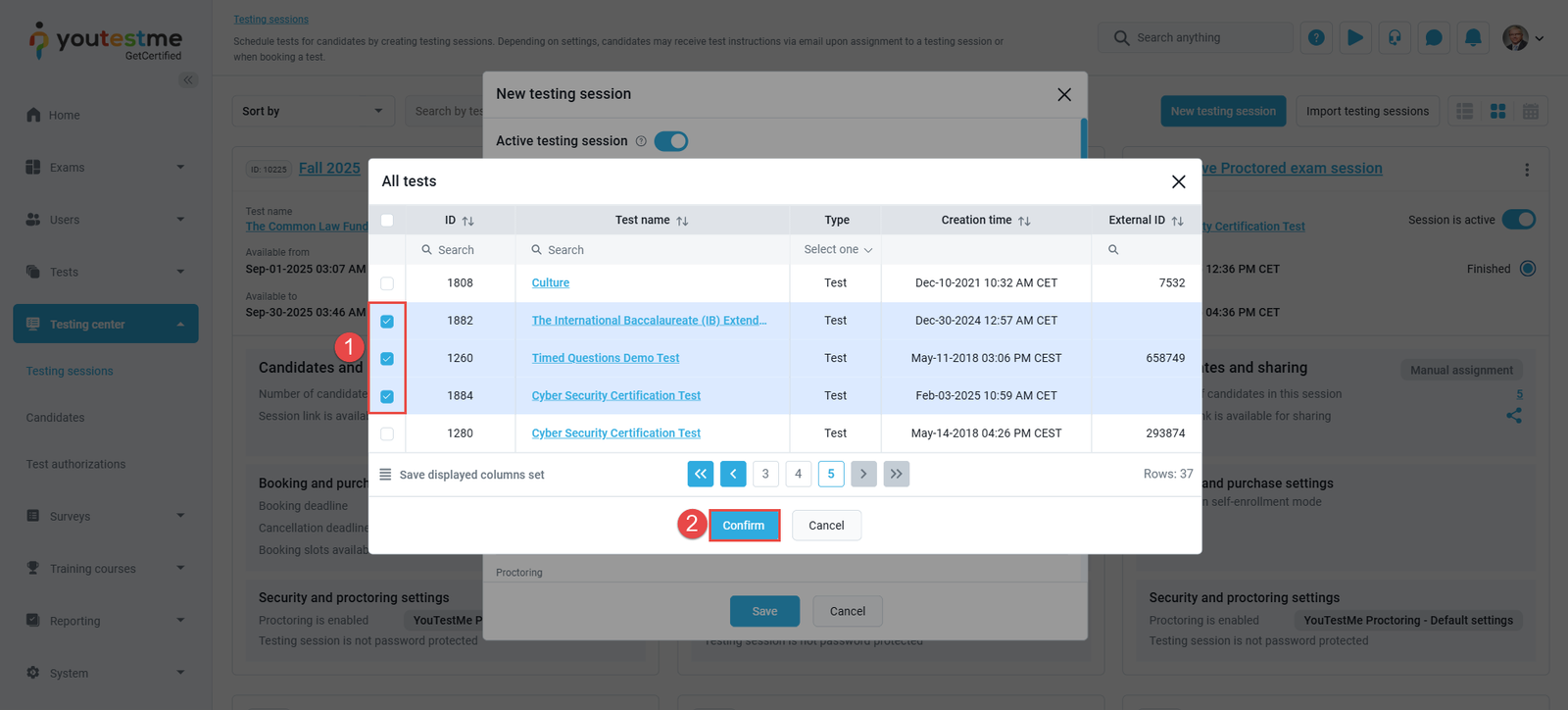Toggle the select-all checkbox in table header
Screen dimensions: 1568x710
click(387, 221)
